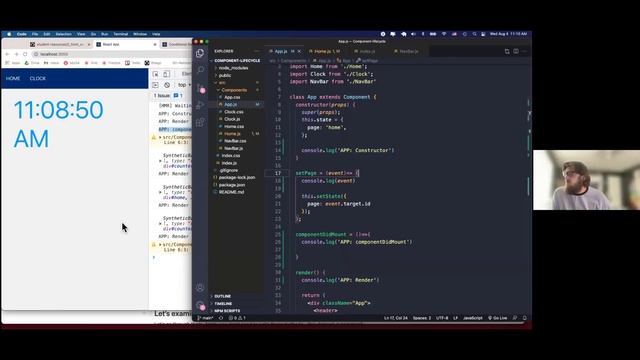Click the feedback icon in status bar
The height and width of the screenshot is (360, 640).
[515, 318]
